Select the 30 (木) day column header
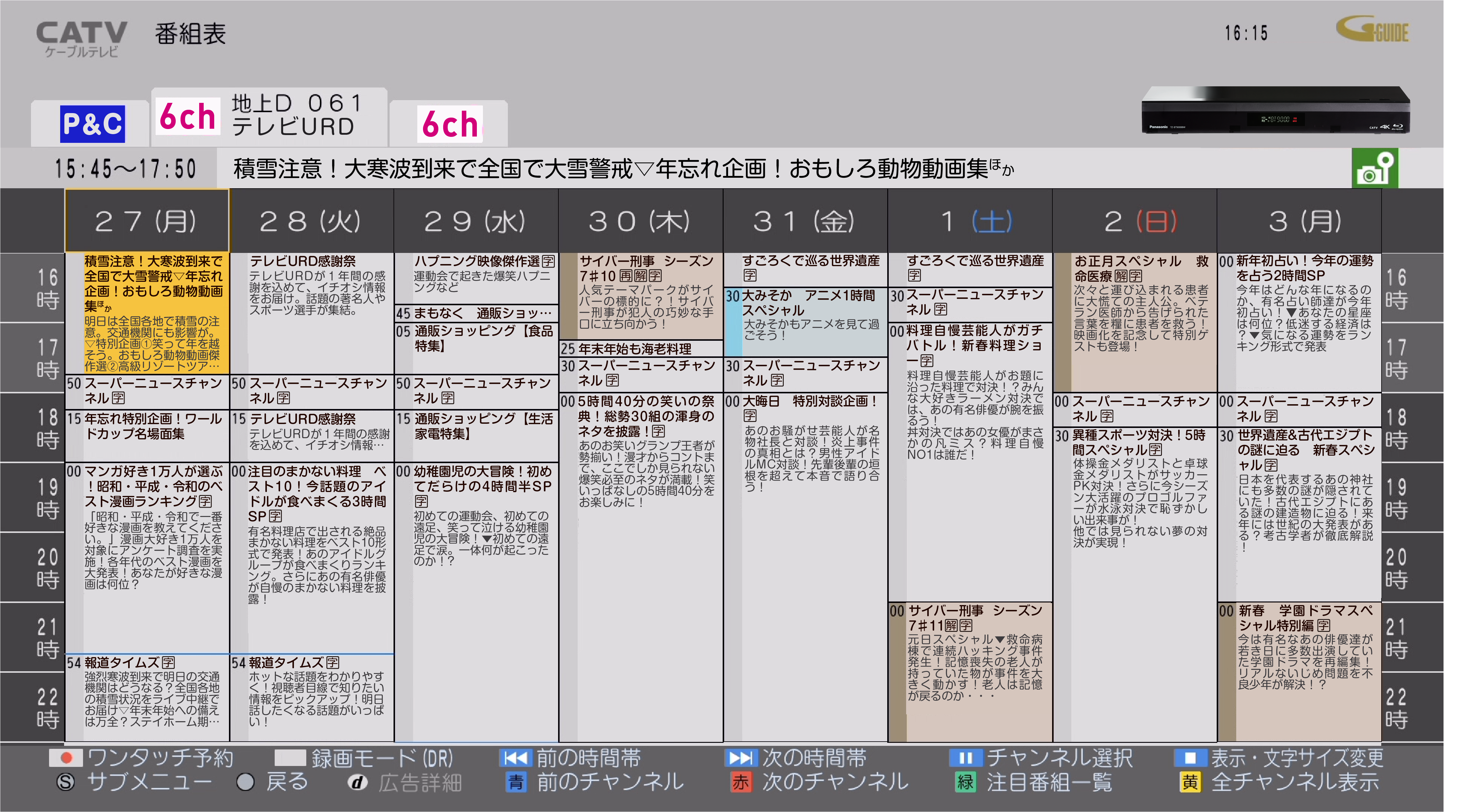Viewport: 1470px width, 812px height. pyautogui.click(x=640, y=221)
